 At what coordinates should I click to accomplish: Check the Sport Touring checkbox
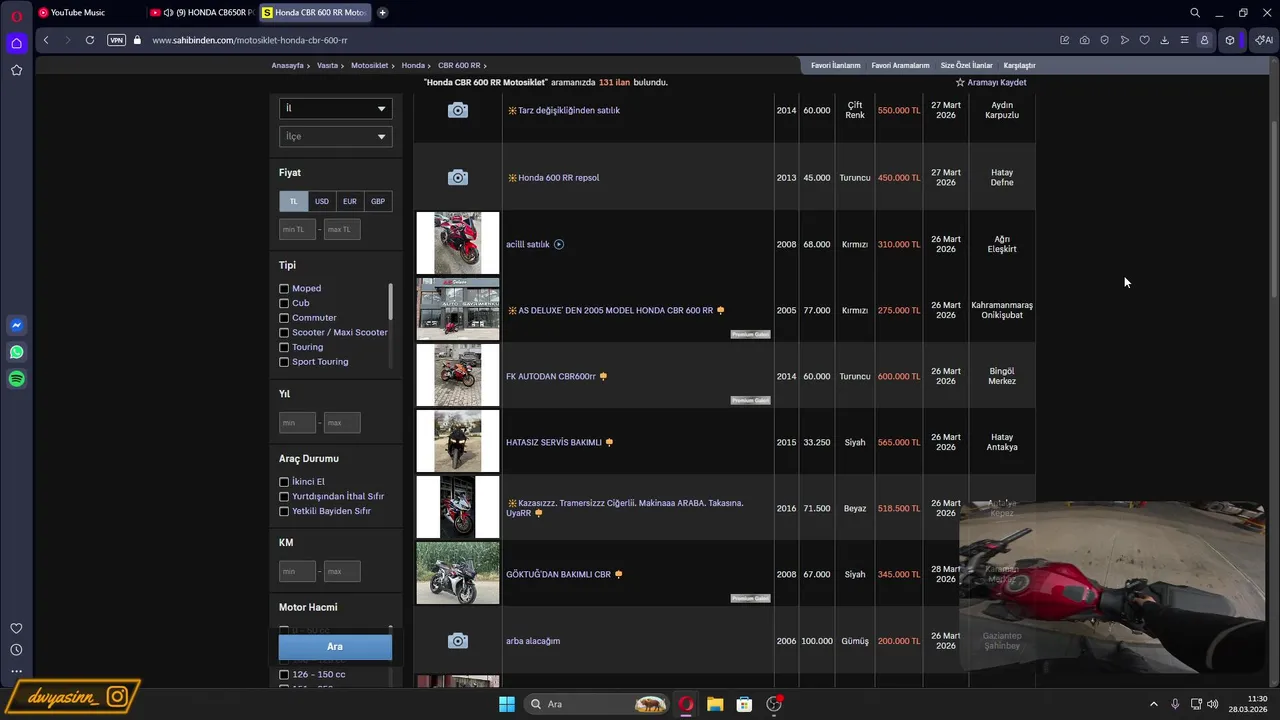click(284, 362)
